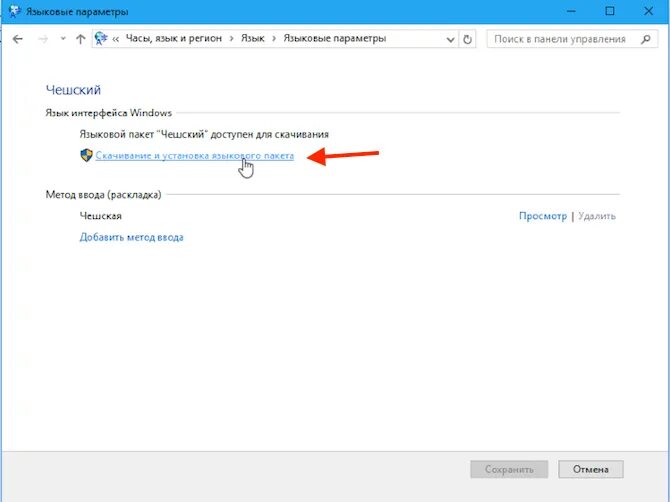Click the UAC shield icon
670x502 pixels.
[x=86, y=155]
